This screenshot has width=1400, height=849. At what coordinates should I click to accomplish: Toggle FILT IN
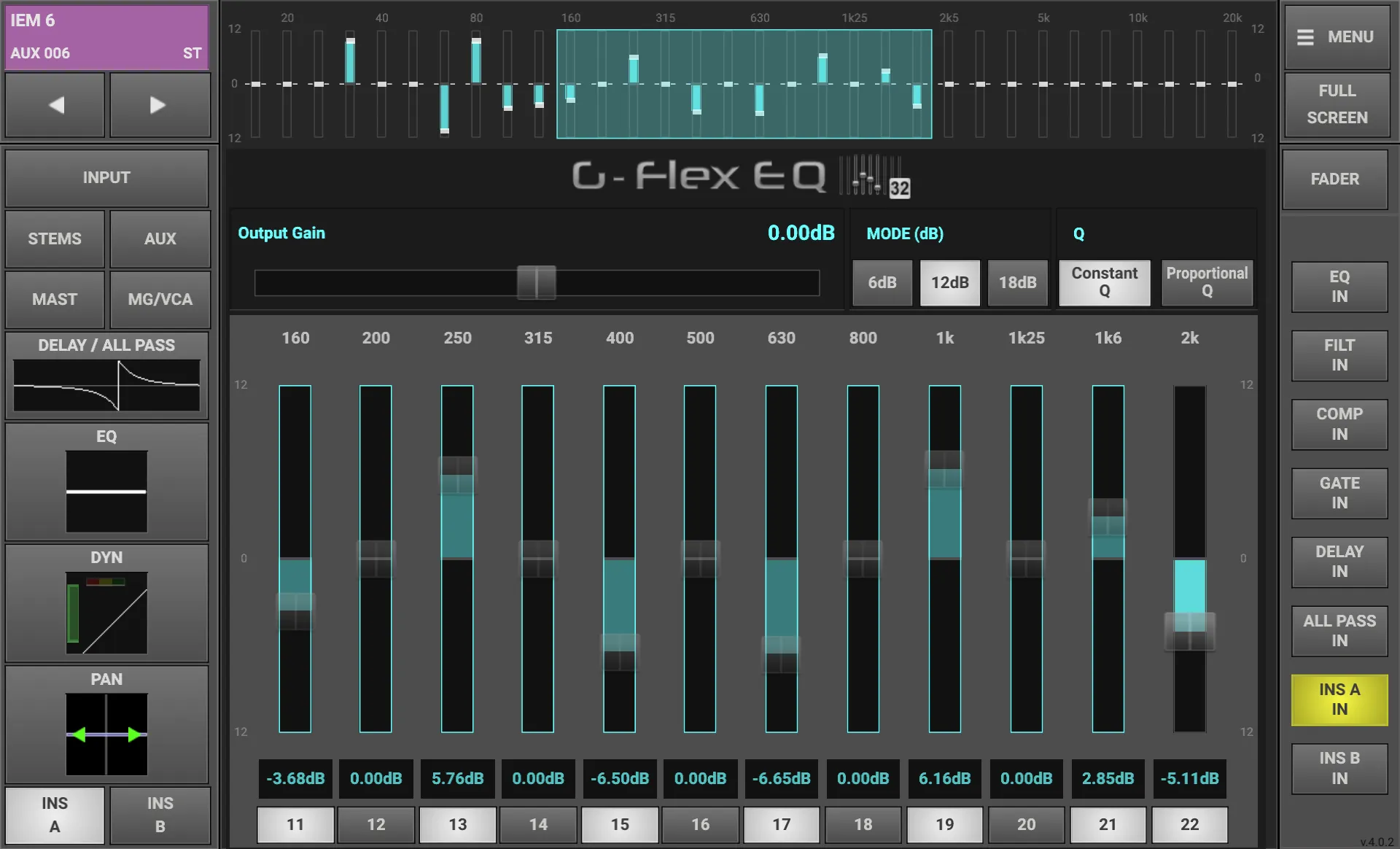pos(1339,355)
